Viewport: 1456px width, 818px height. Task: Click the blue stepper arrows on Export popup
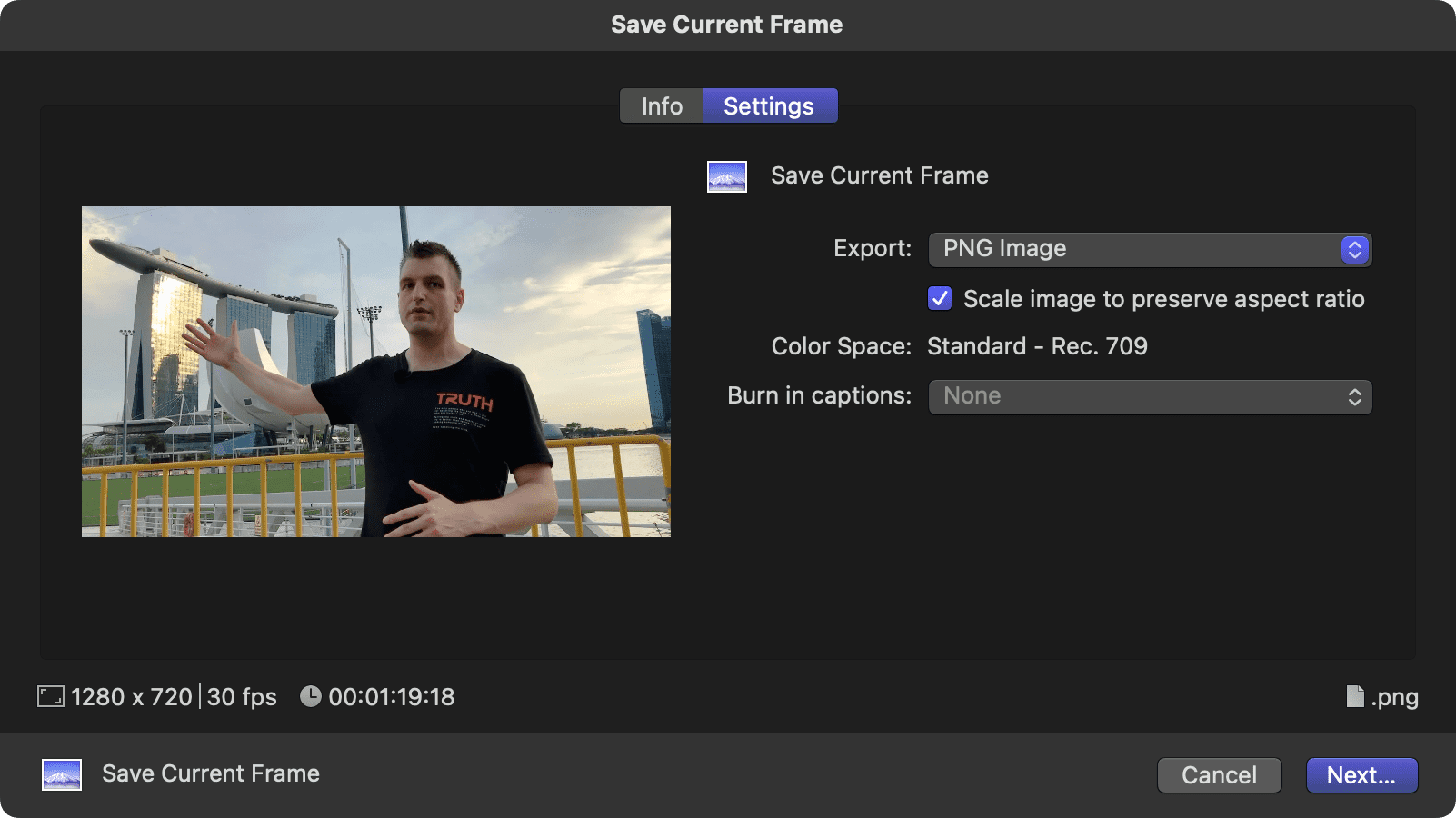1354,250
